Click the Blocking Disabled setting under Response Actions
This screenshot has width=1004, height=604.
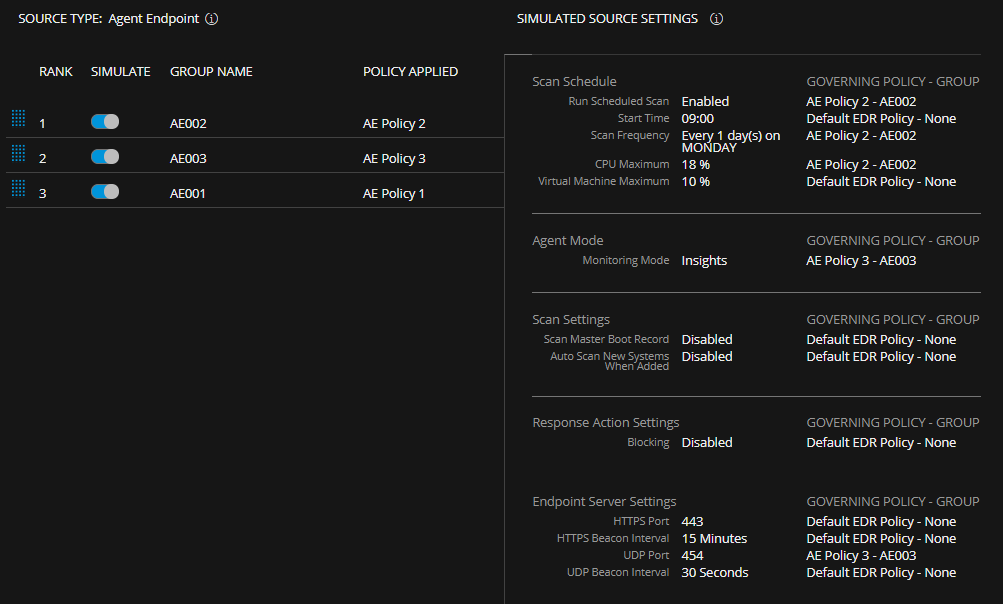pos(706,442)
